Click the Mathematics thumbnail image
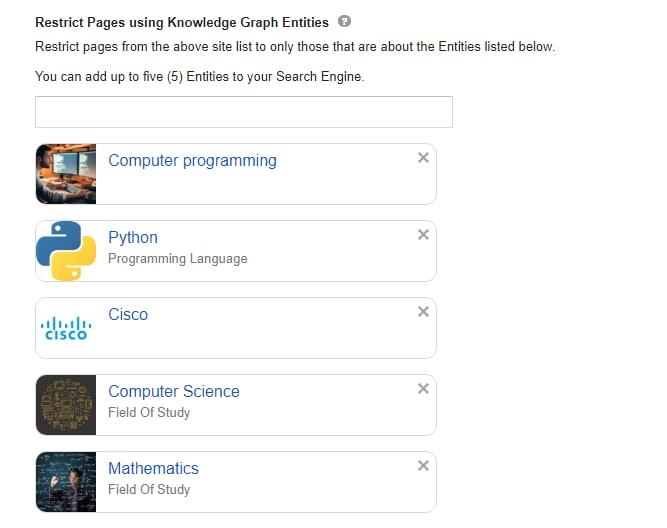Screen dimensions: 667x528 click(66, 482)
